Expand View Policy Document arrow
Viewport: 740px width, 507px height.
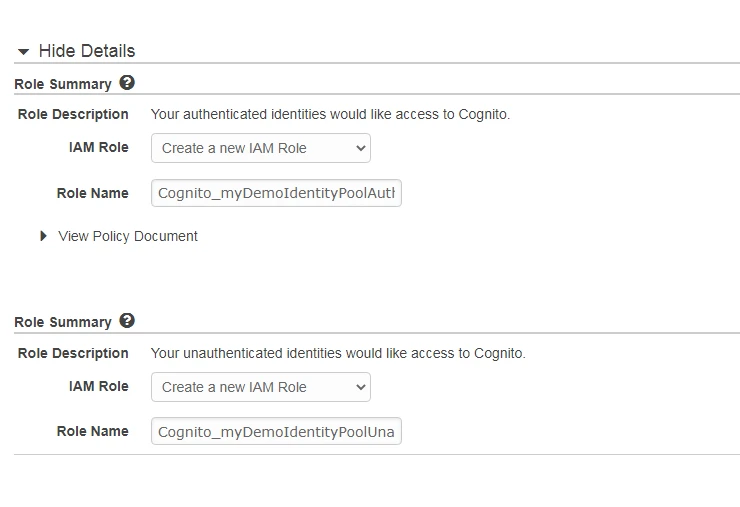click(x=43, y=236)
